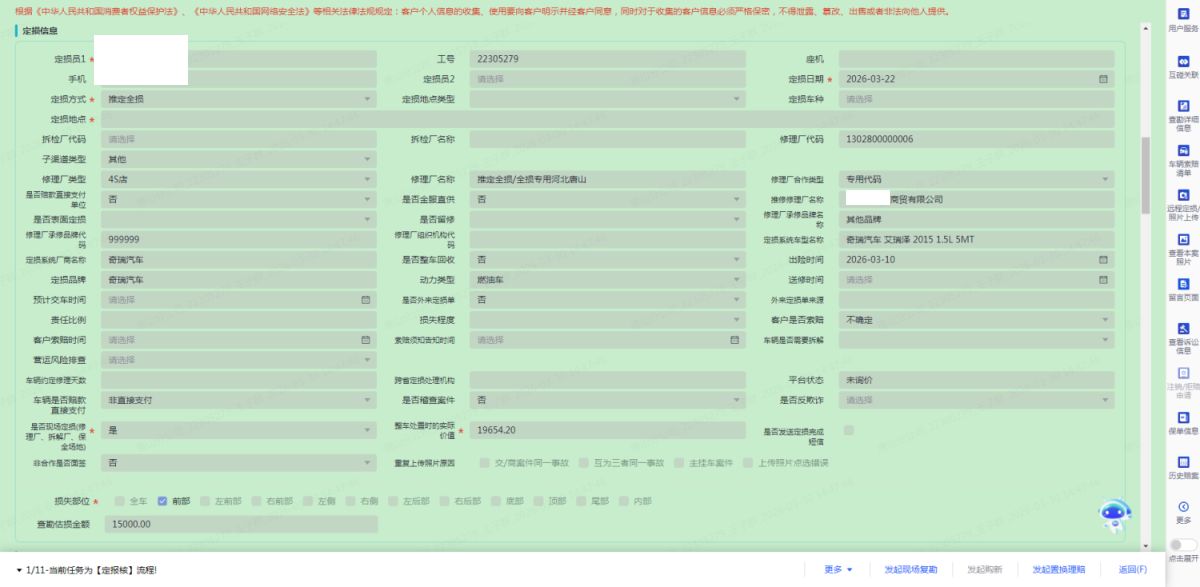
Task: Open 查勘详细信息 from the sidebar
Action: pos(1183,109)
